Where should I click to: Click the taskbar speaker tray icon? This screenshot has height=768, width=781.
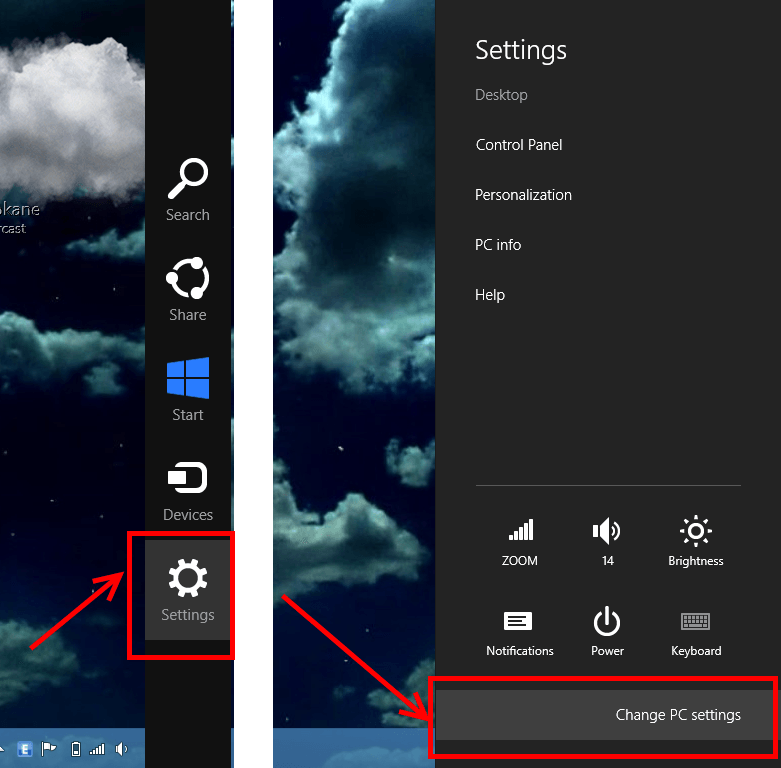coord(121,749)
